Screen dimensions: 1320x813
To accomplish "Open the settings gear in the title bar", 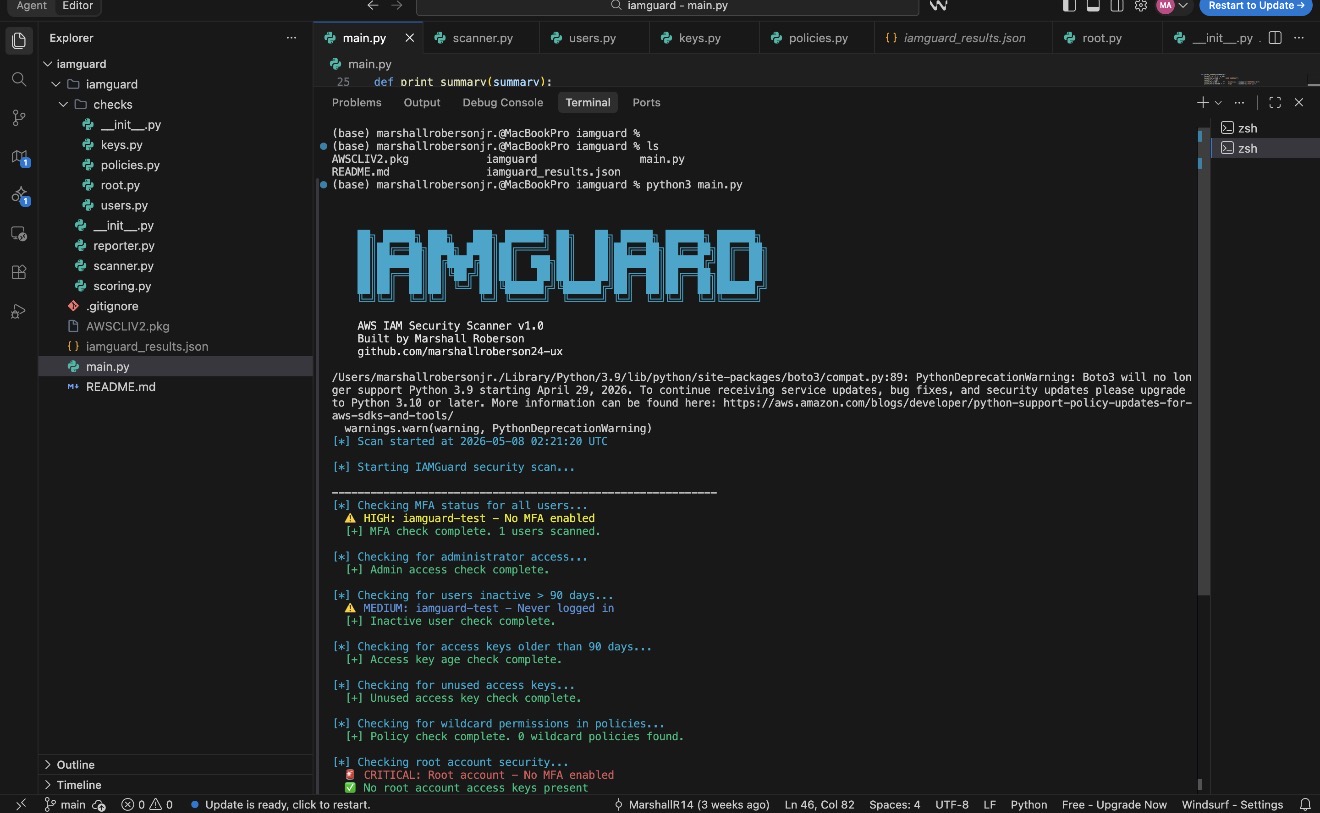I will pos(1141,6).
